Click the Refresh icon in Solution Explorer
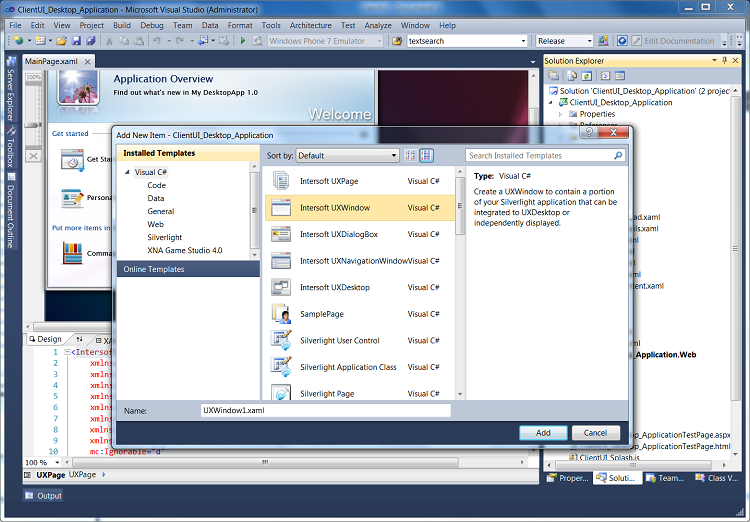 coord(587,76)
